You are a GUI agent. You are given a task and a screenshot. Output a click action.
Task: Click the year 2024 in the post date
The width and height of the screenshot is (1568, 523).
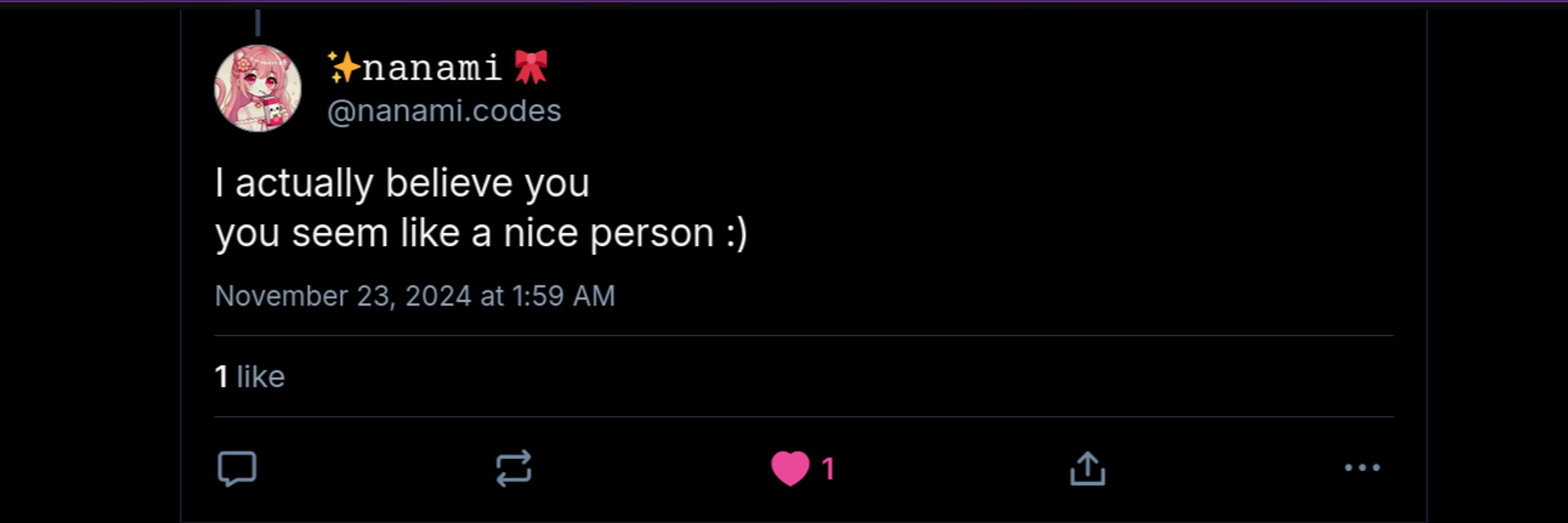[439, 296]
